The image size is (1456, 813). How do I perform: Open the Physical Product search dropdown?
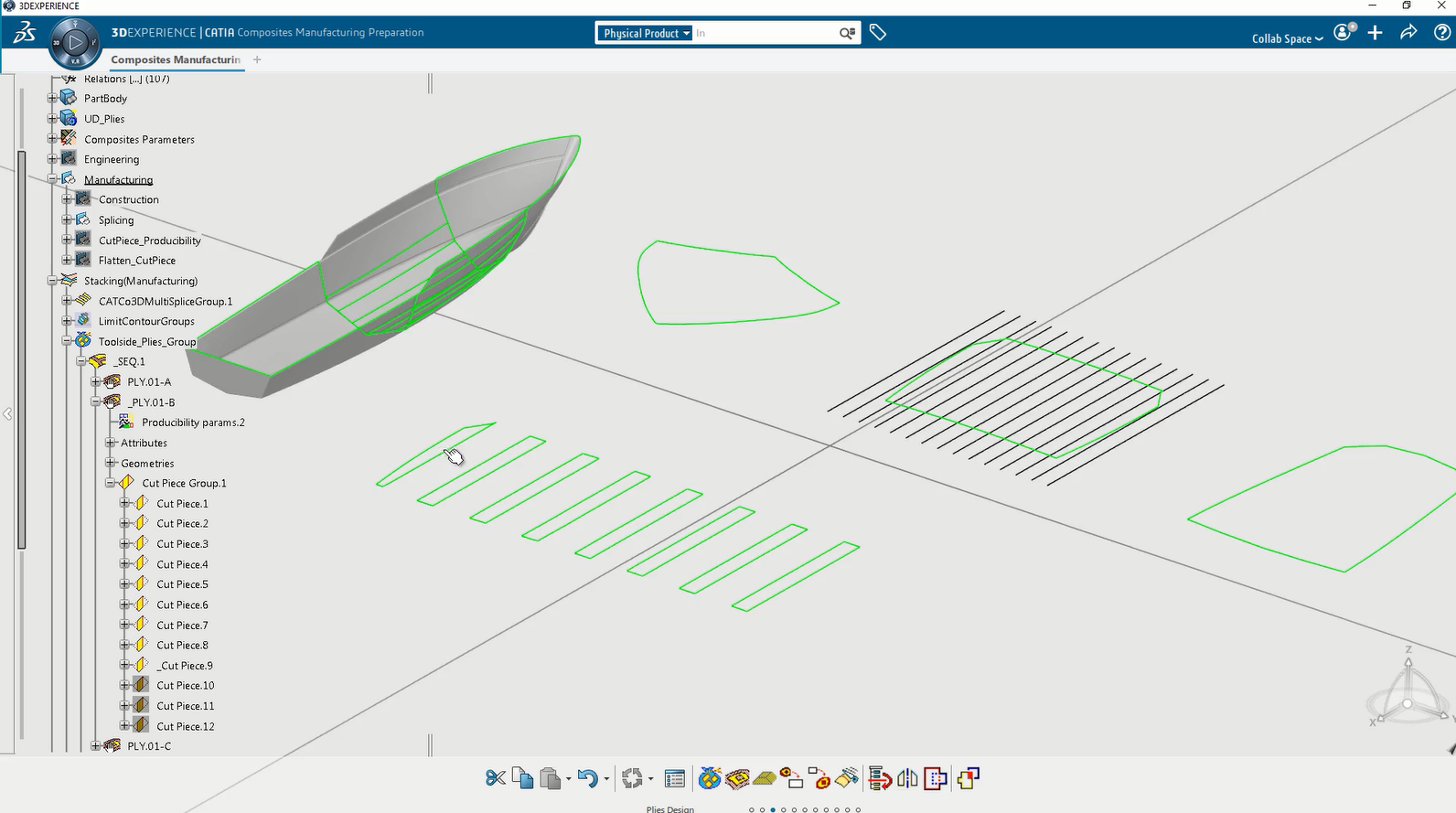pos(646,33)
